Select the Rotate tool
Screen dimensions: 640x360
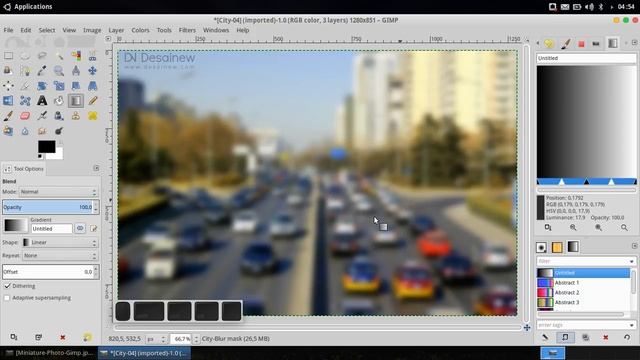pos(42,86)
